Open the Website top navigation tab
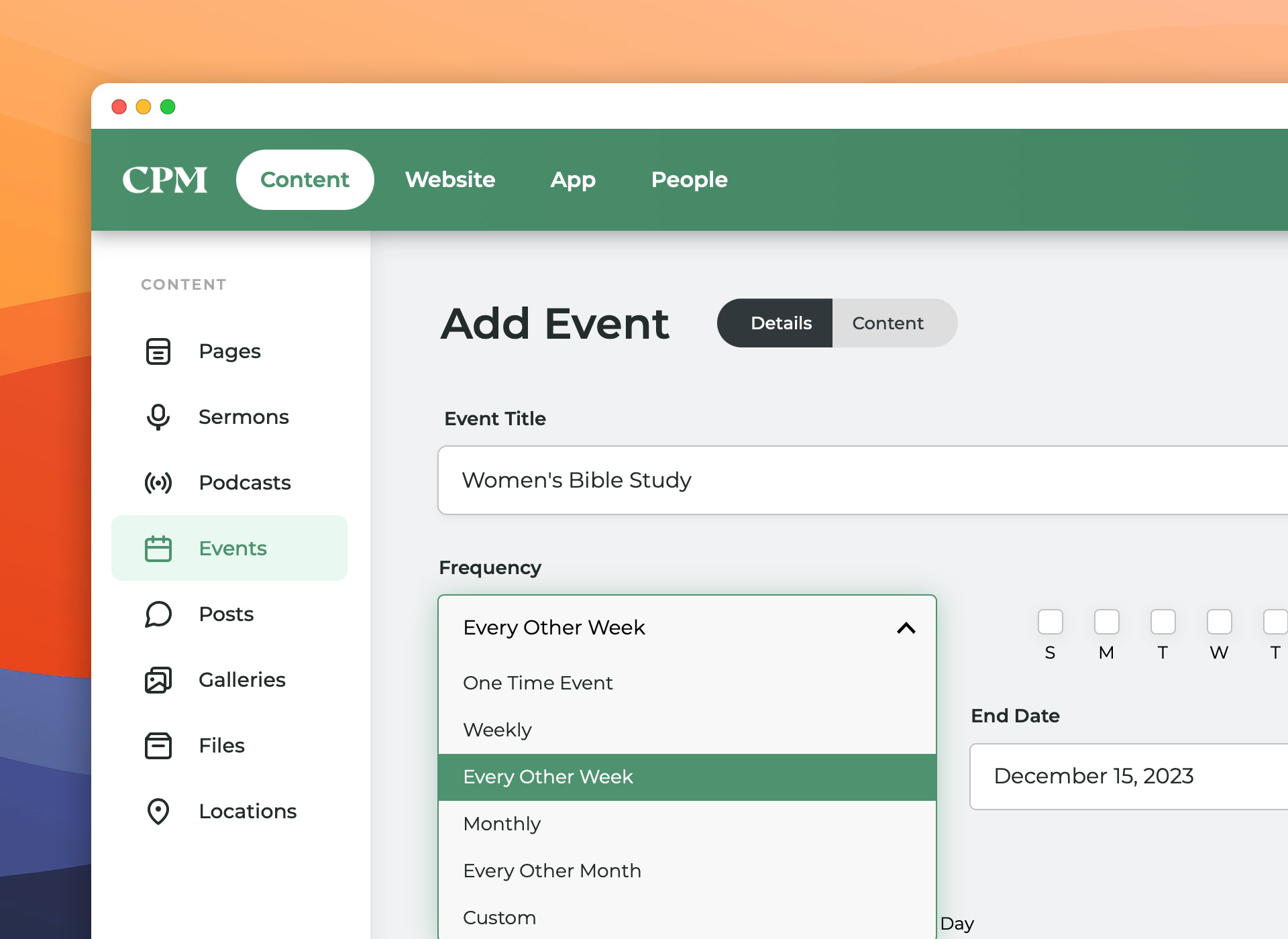 tap(450, 180)
